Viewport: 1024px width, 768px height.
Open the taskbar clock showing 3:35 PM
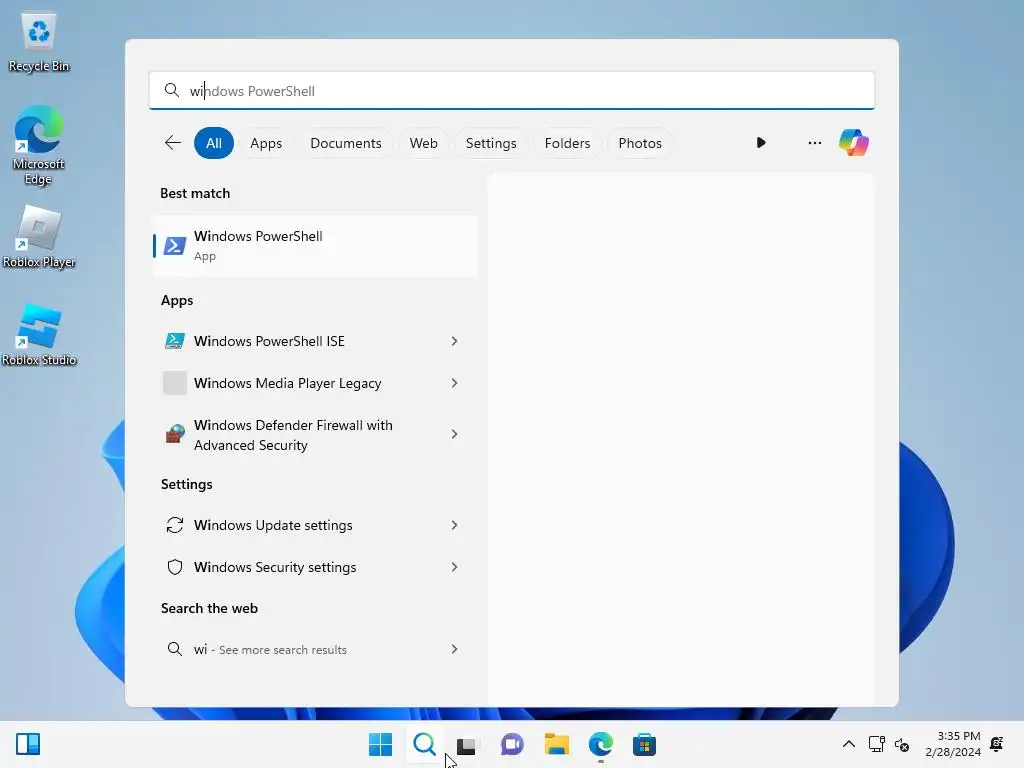click(x=953, y=744)
